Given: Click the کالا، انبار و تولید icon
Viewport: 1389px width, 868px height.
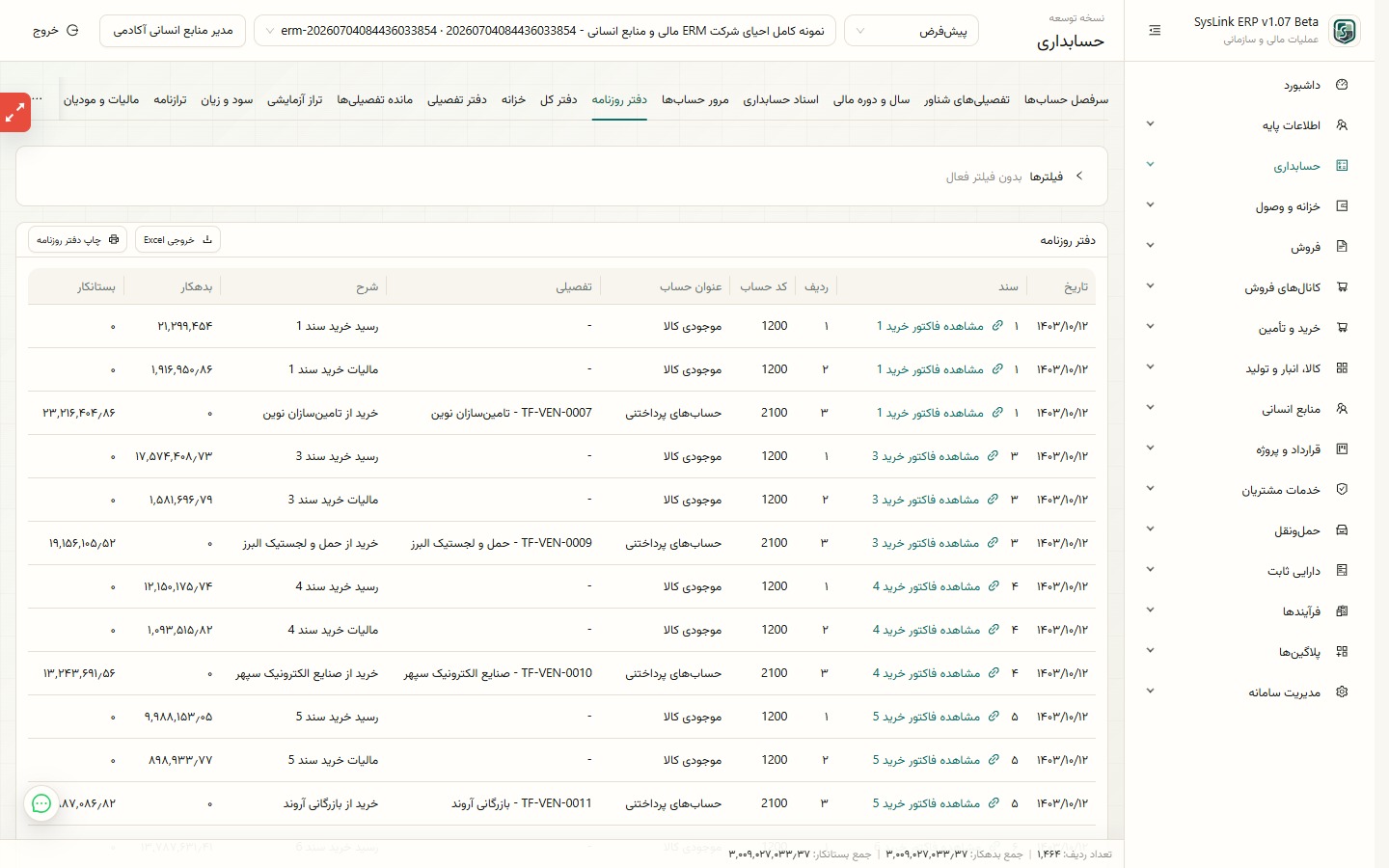Looking at the screenshot, I should point(1342,368).
